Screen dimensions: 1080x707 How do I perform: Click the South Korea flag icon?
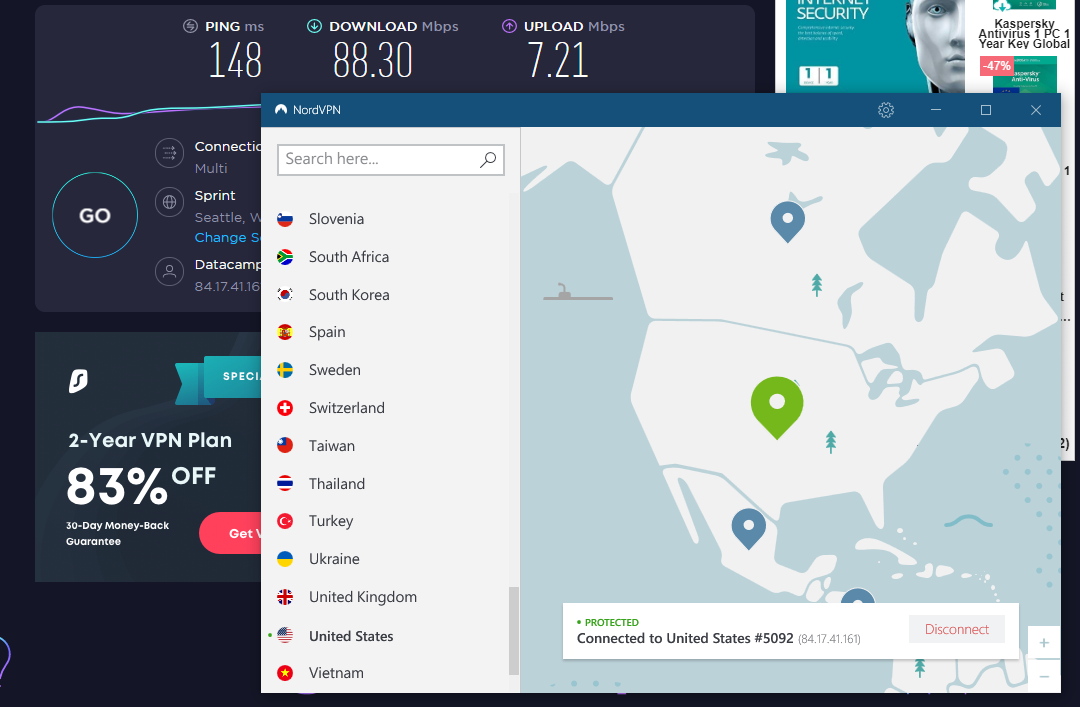tap(285, 295)
